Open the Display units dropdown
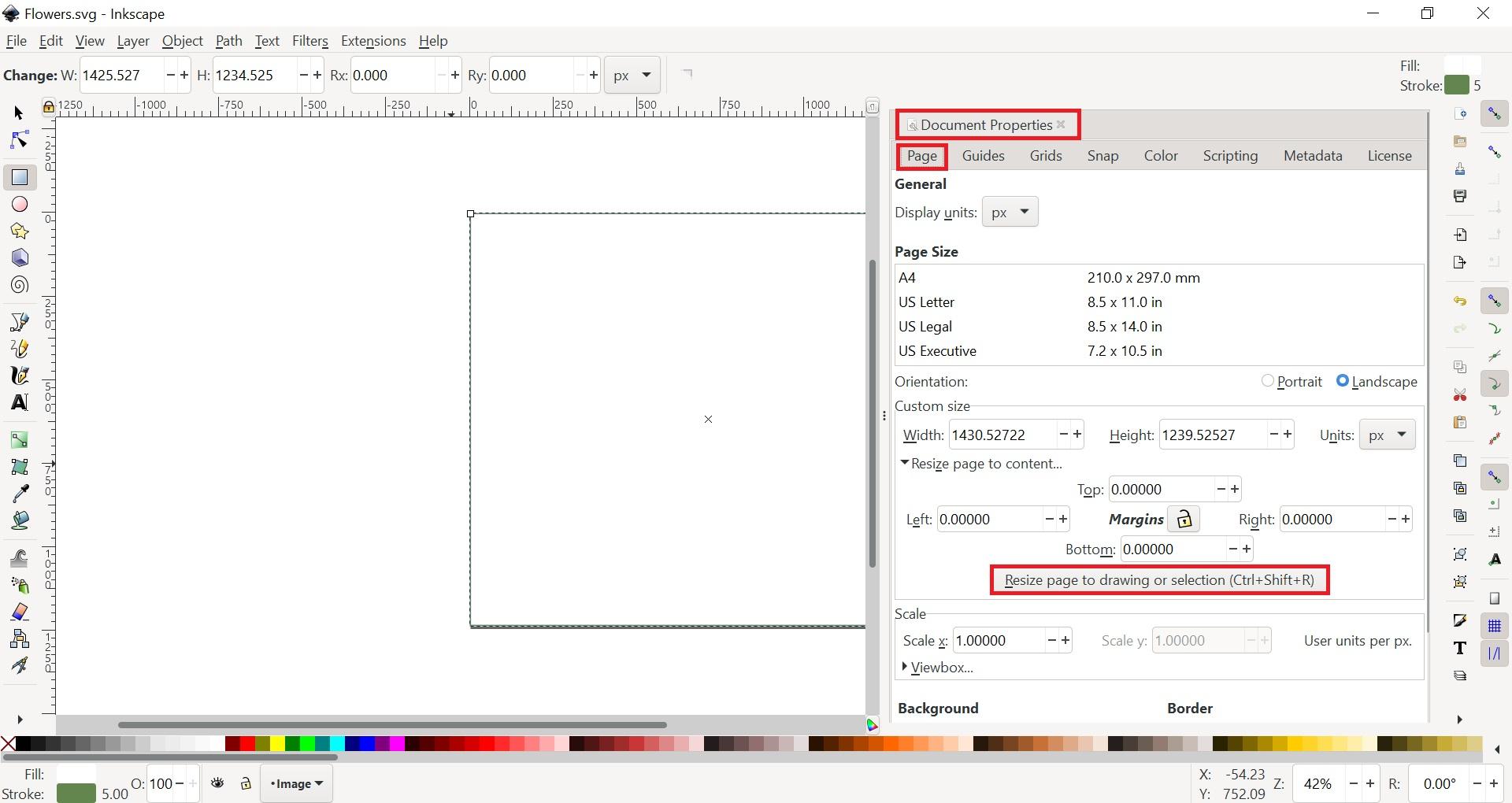Image resolution: width=1512 pixels, height=803 pixels. click(x=1010, y=212)
